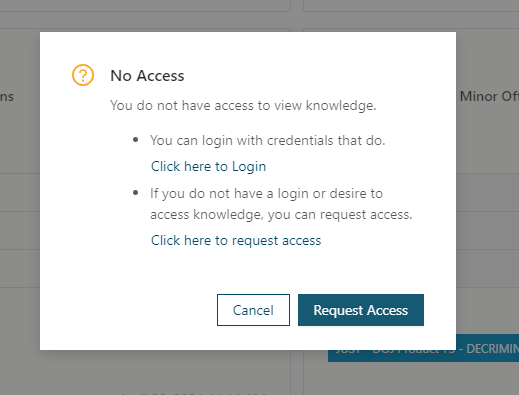The width and height of the screenshot is (519, 395).
Task: Click the bullet beside the login instruction
Action: click(x=135, y=140)
